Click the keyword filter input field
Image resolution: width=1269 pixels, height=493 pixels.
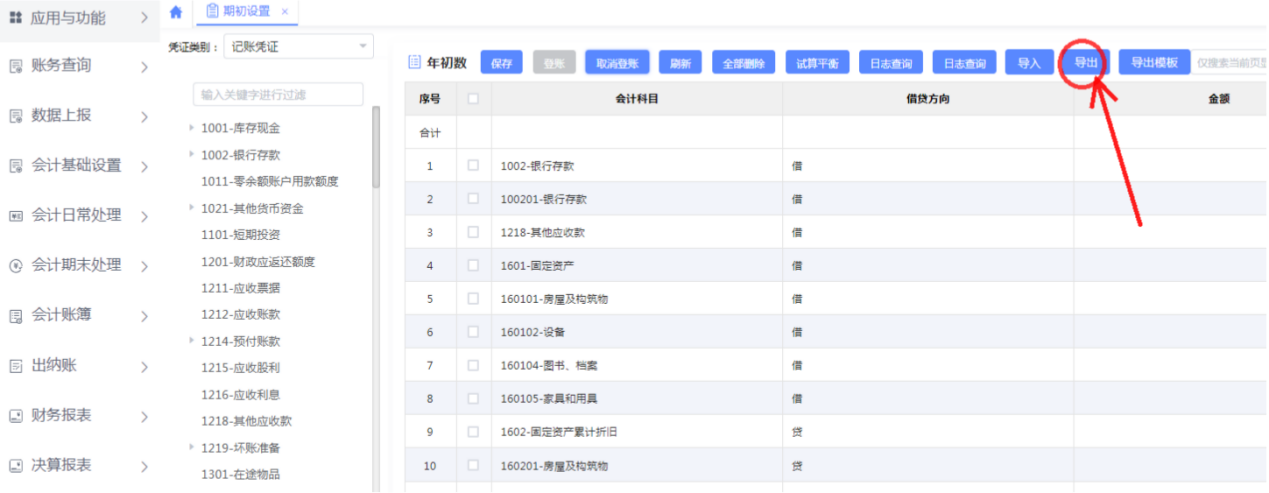click(x=277, y=94)
